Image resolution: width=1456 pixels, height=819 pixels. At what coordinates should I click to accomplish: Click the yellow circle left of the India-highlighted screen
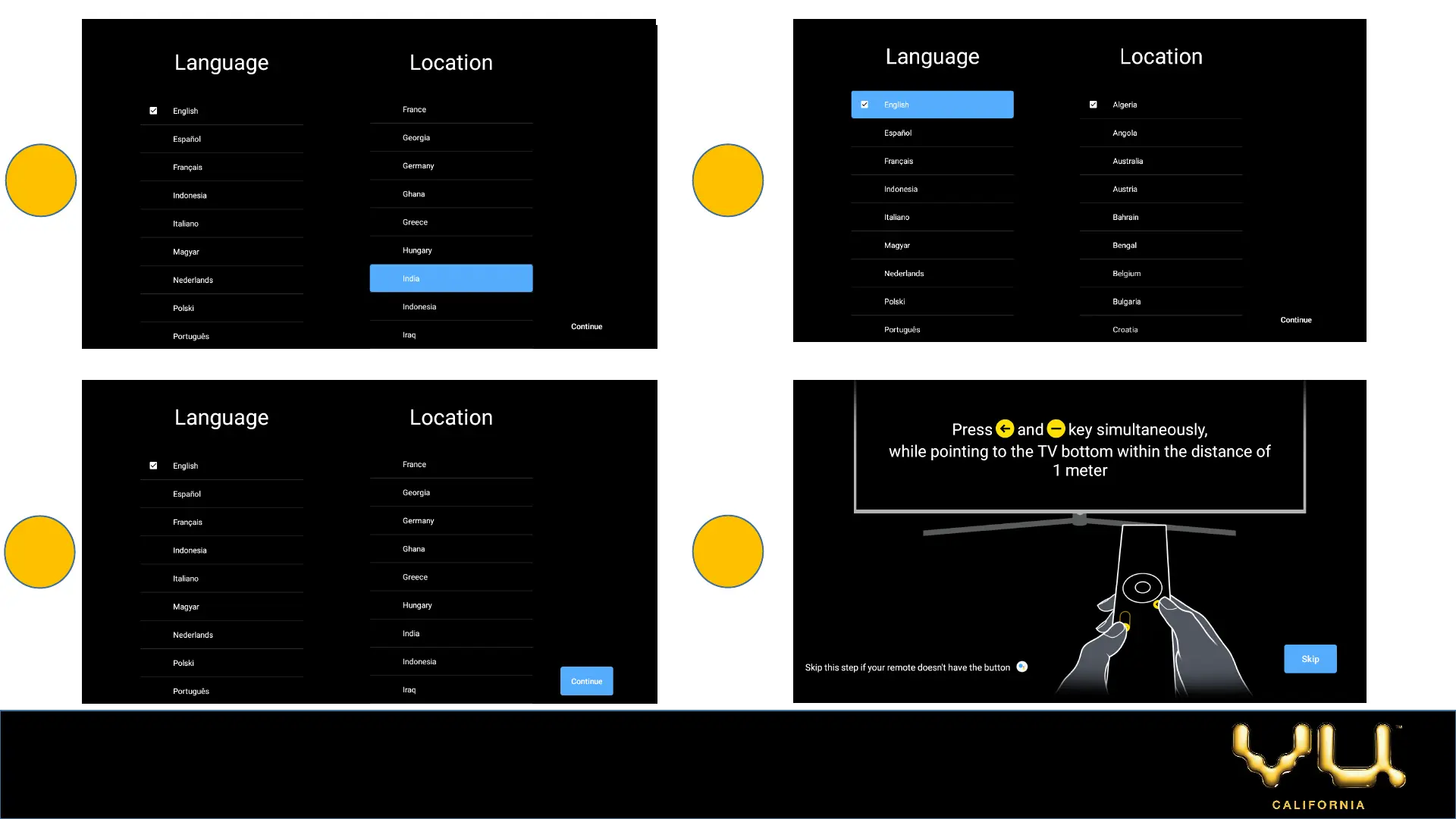[x=41, y=180]
